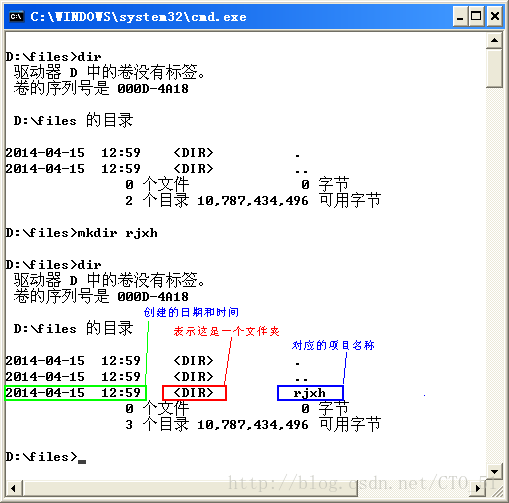Click the 'mkdir rjxh' command line
The image size is (509, 503).
[81, 233]
